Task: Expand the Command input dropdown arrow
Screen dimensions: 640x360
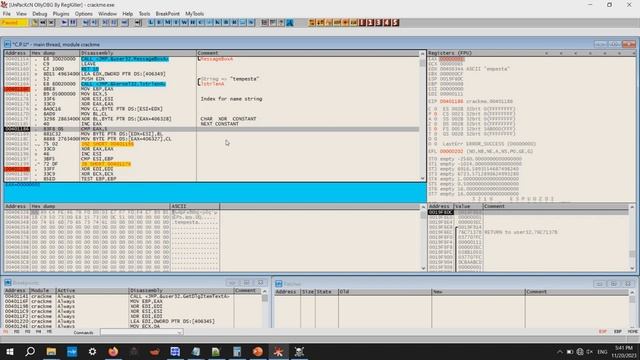Action: point(179,333)
